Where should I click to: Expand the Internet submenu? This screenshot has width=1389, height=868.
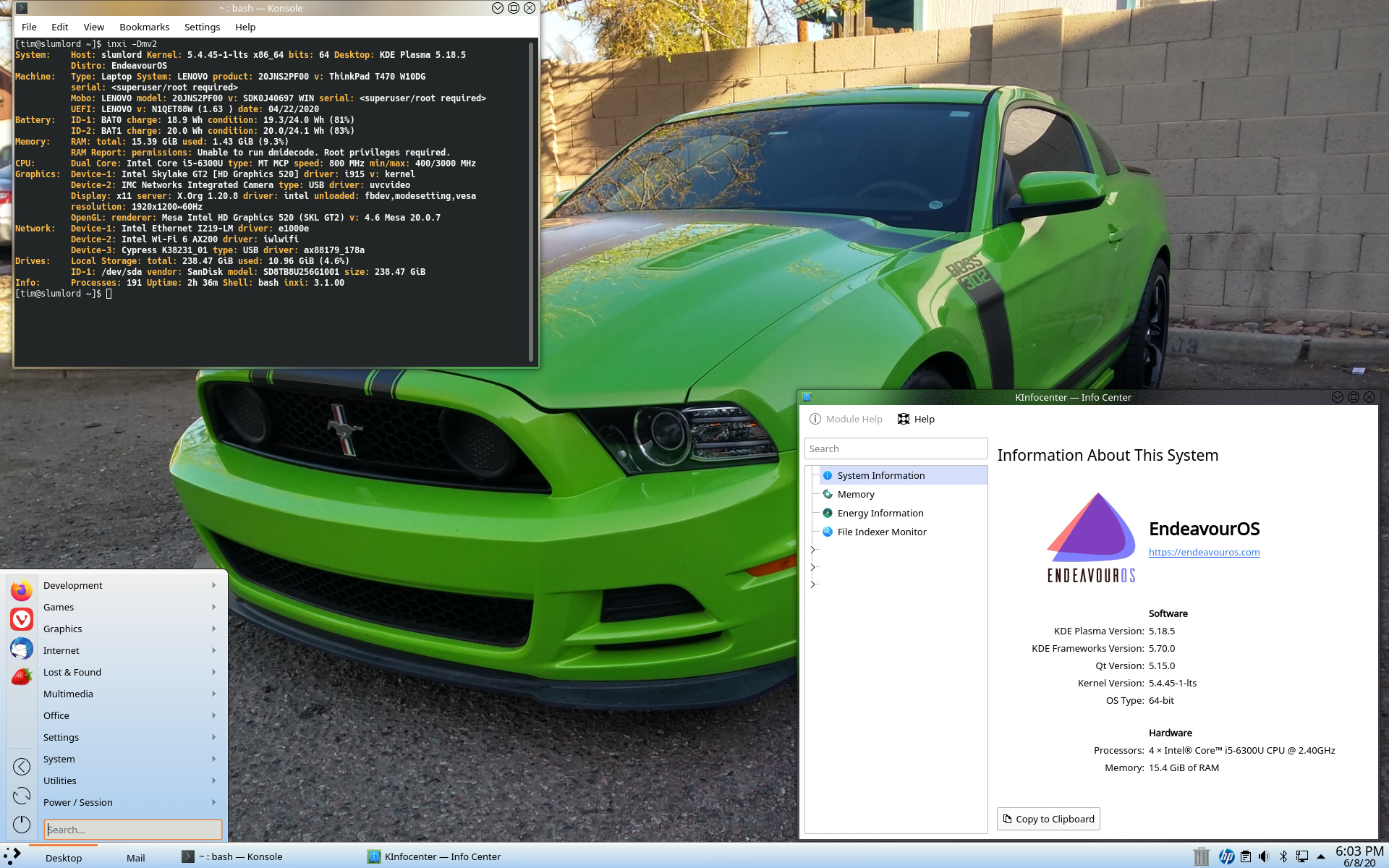(x=130, y=650)
